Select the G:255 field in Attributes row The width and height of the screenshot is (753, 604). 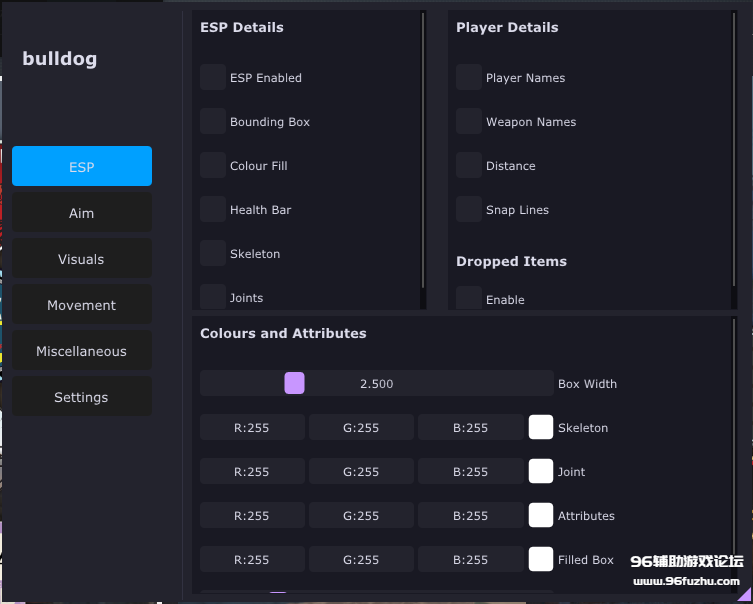[361, 516]
